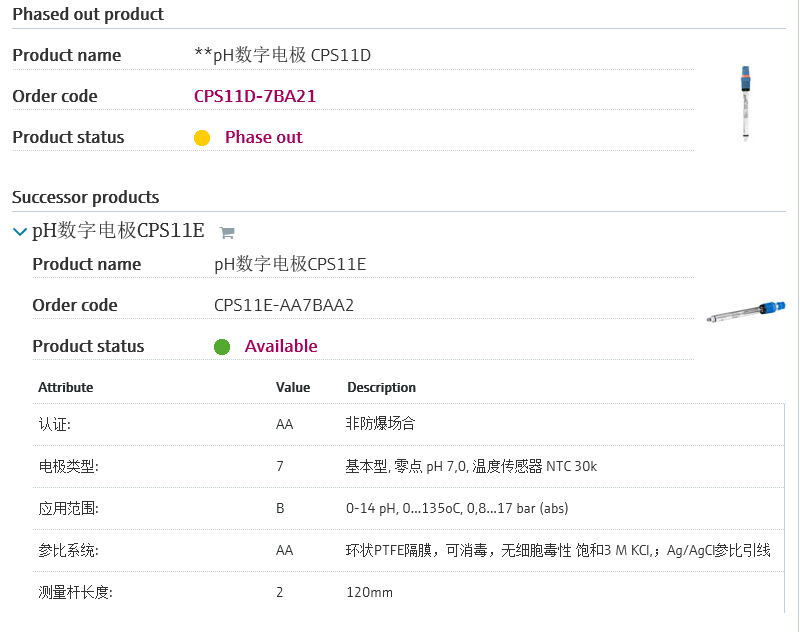Add CPS11E to cart via cart icon
Image resolution: width=800 pixels, height=632 pixels.
click(227, 233)
